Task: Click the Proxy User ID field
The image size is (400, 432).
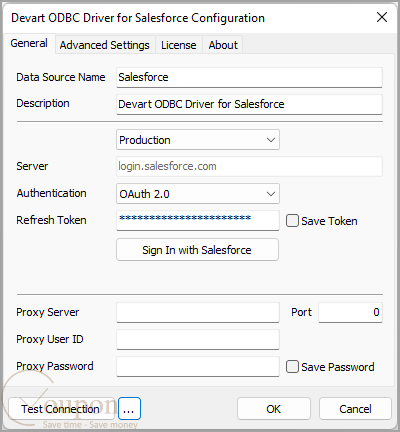Action: point(198,339)
